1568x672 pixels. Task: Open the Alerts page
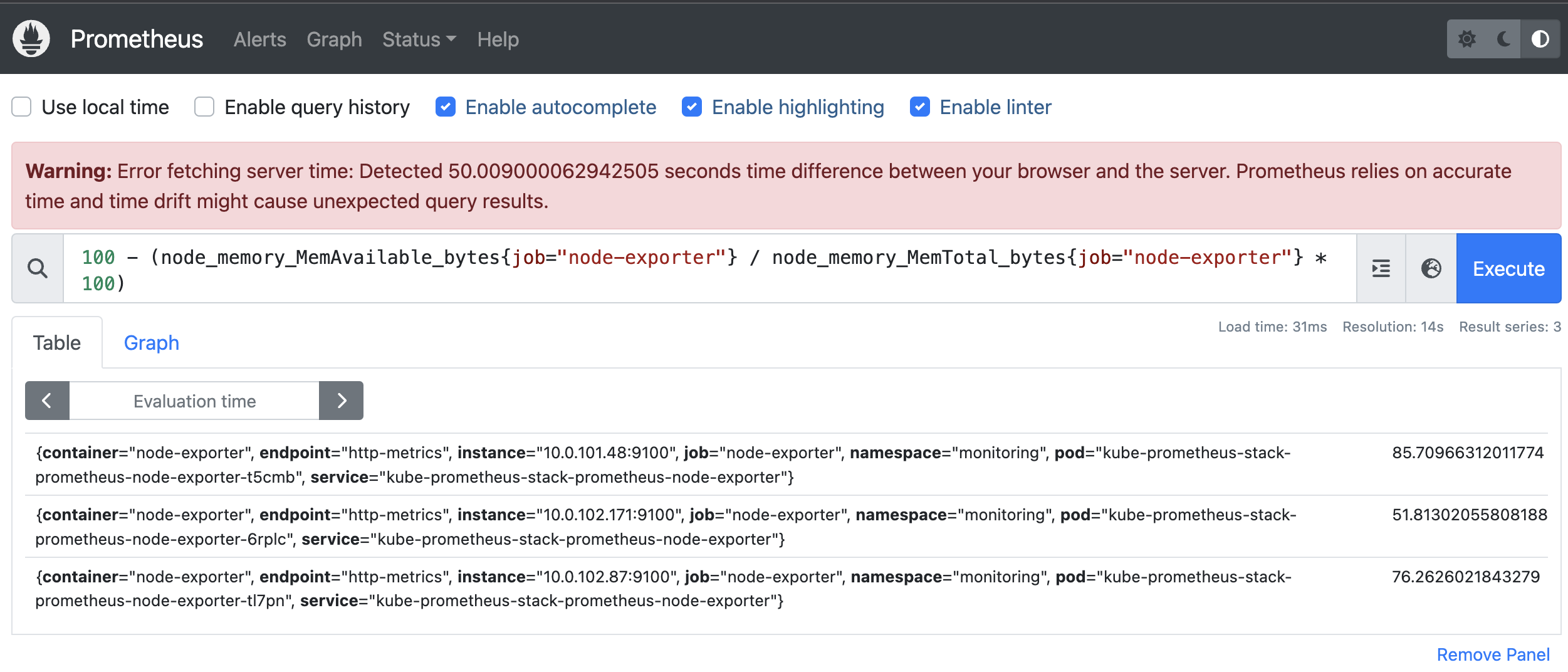point(259,39)
